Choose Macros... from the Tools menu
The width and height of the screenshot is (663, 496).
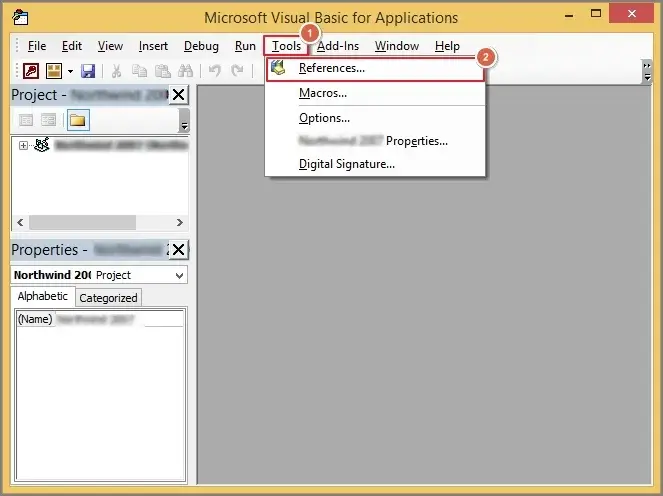pyautogui.click(x=375, y=93)
